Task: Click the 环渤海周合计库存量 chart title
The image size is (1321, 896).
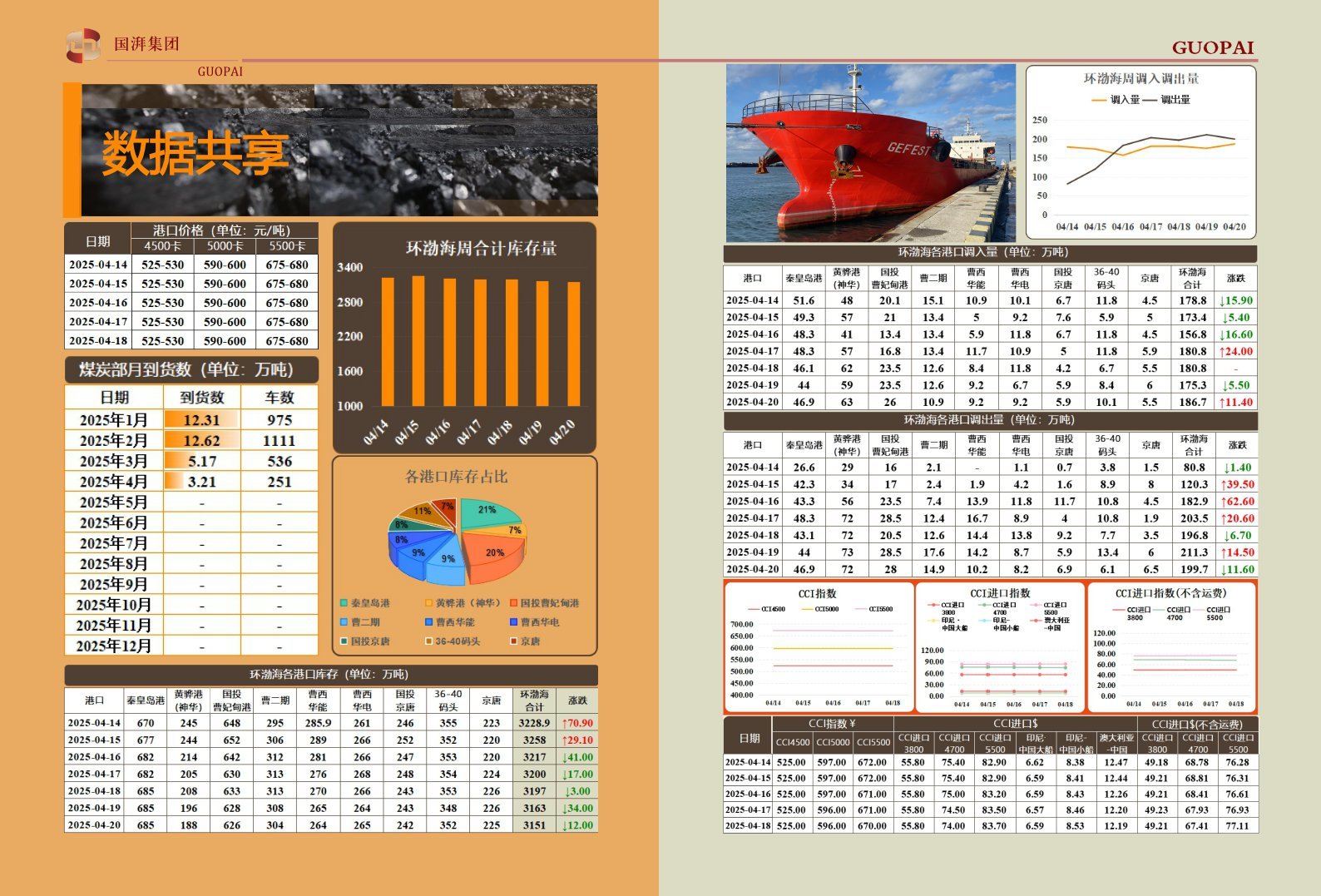Action: (481, 248)
